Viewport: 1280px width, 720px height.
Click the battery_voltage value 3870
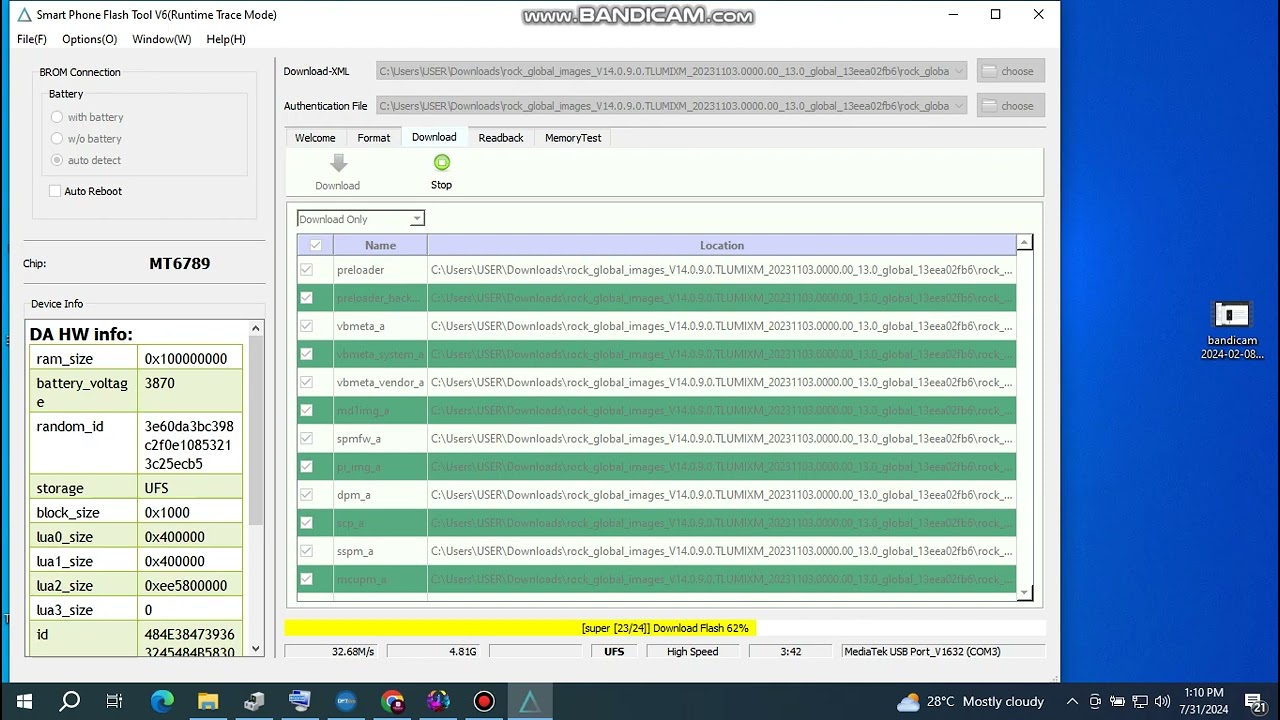pyautogui.click(x=159, y=383)
